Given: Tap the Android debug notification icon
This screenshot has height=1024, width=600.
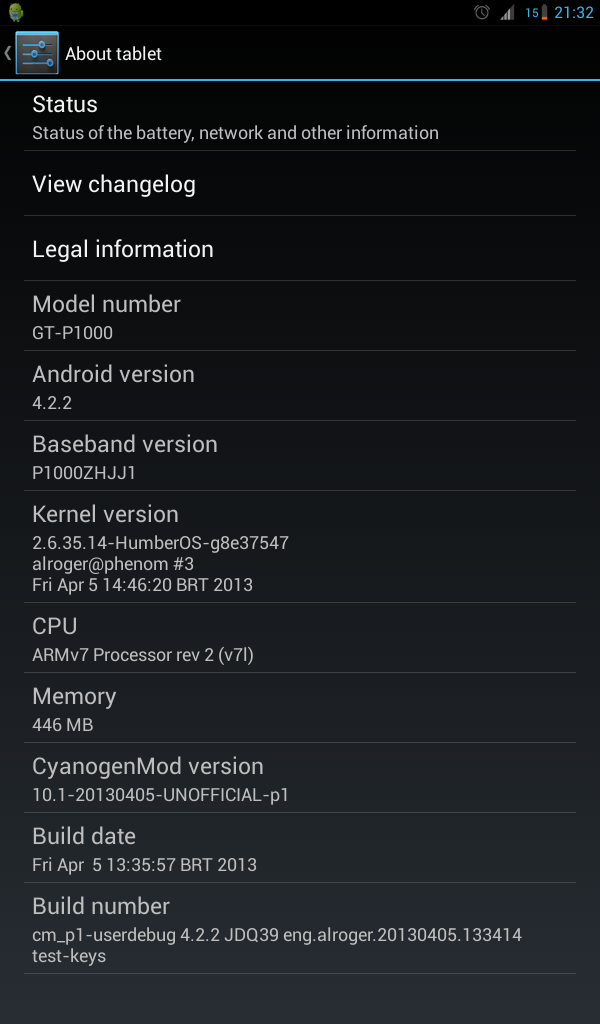Looking at the screenshot, I should point(16,12).
